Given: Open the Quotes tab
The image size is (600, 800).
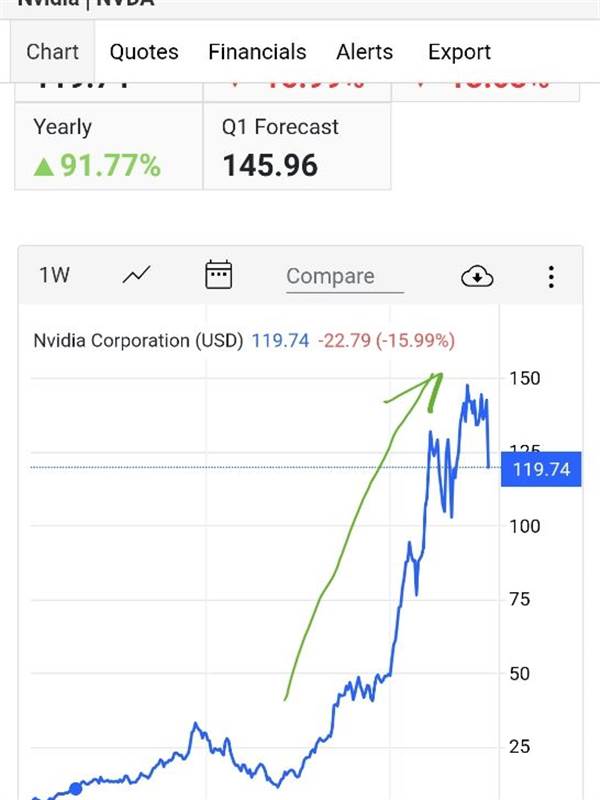Looking at the screenshot, I should point(144,52).
